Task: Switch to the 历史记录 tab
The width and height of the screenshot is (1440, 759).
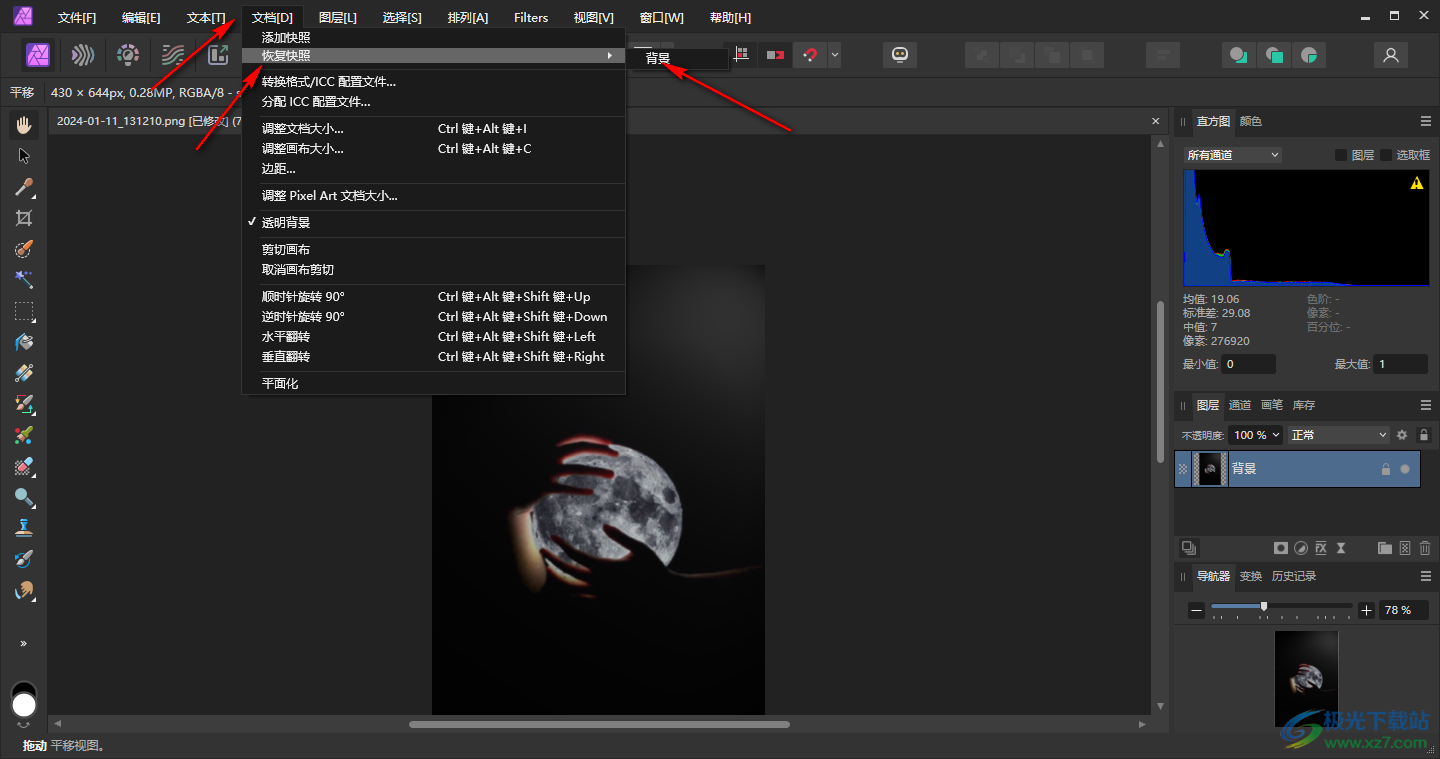Action: pos(1293,576)
